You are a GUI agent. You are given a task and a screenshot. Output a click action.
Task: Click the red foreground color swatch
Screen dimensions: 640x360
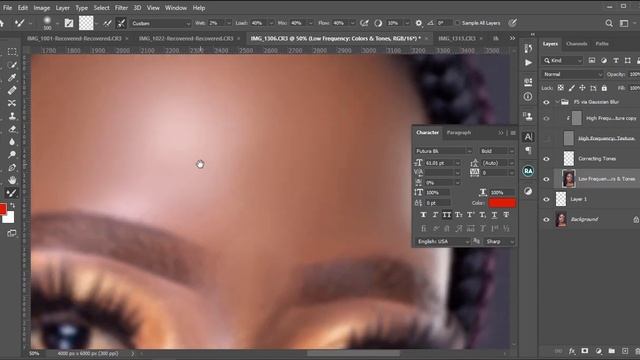tap(2, 209)
